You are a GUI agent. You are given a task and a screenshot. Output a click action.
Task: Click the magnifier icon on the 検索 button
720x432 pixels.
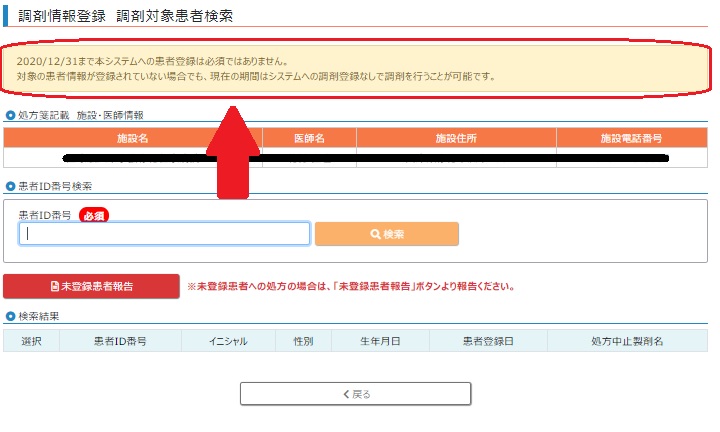pos(376,234)
